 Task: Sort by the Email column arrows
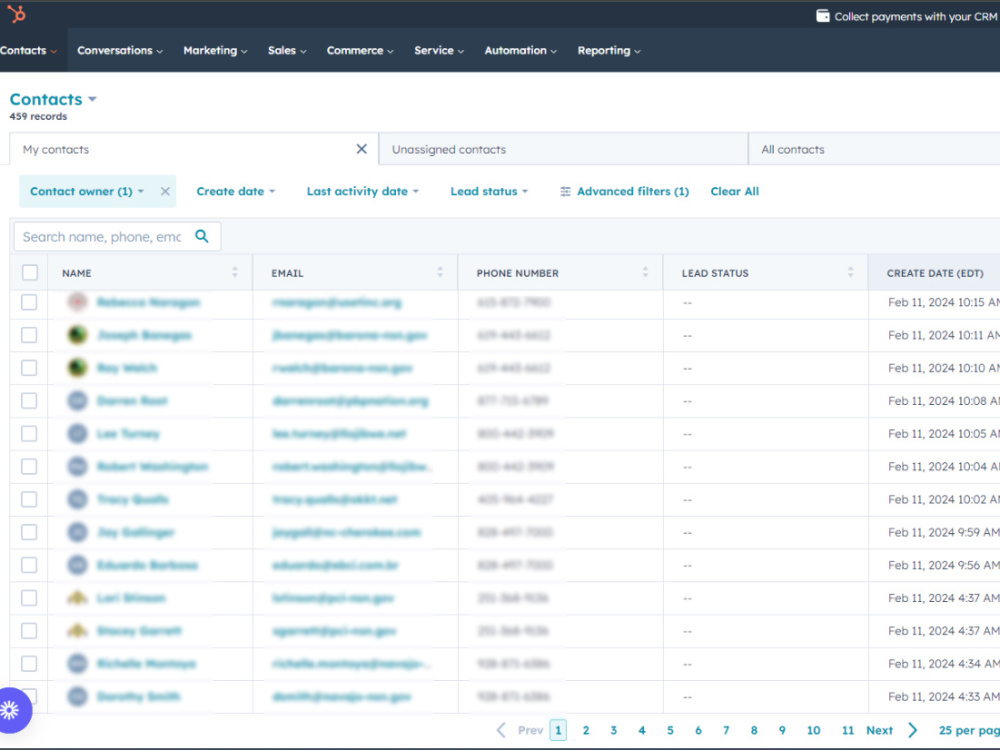tap(440, 272)
